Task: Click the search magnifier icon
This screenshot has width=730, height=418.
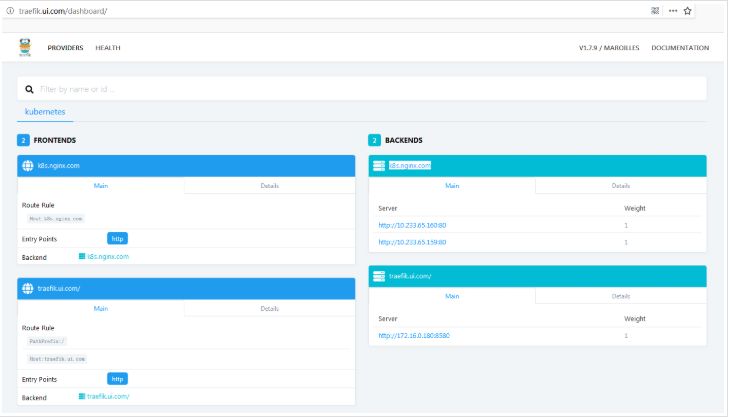Action: click(29, 89)
